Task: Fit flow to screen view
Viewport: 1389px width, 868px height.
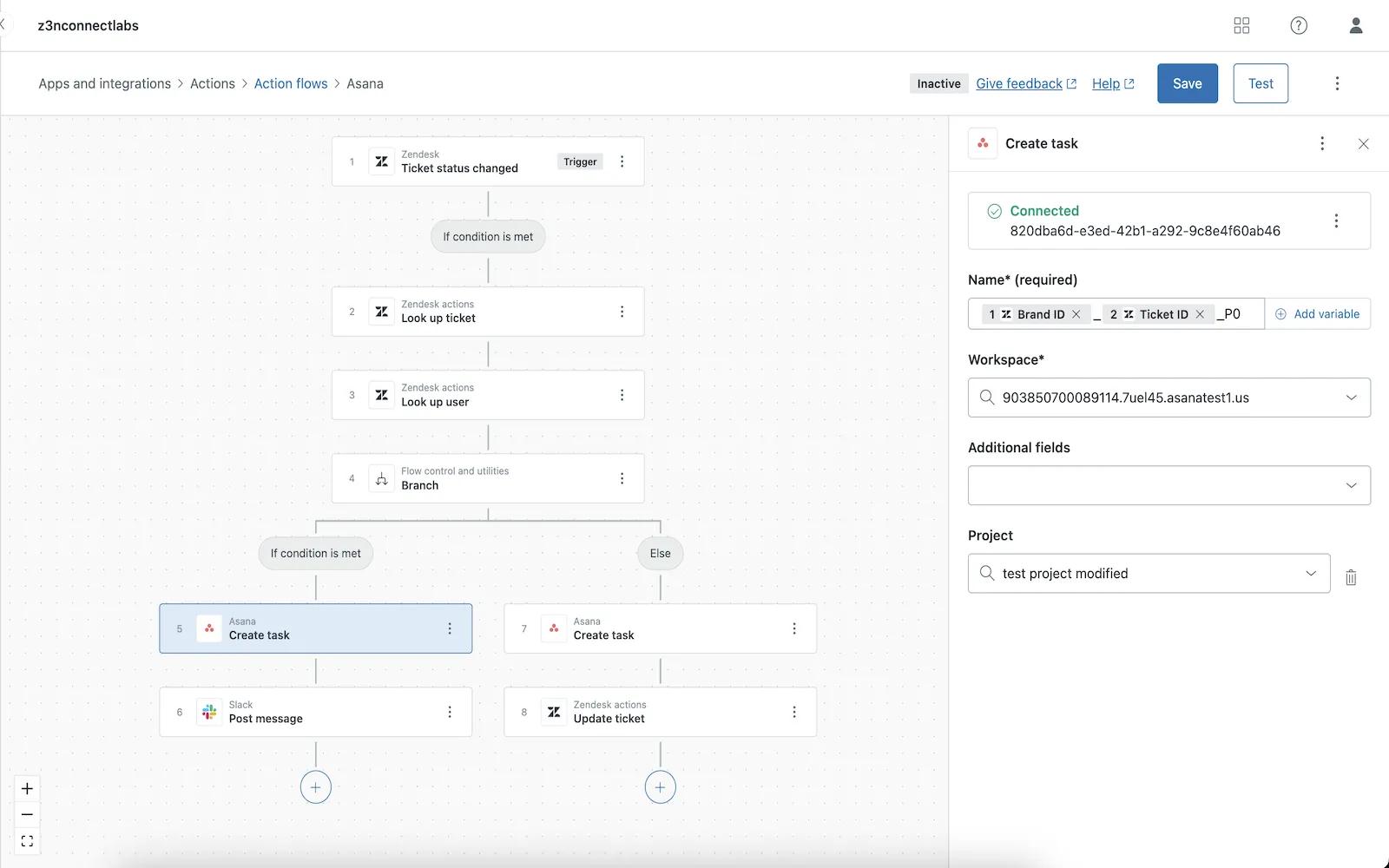Action: 27,841
